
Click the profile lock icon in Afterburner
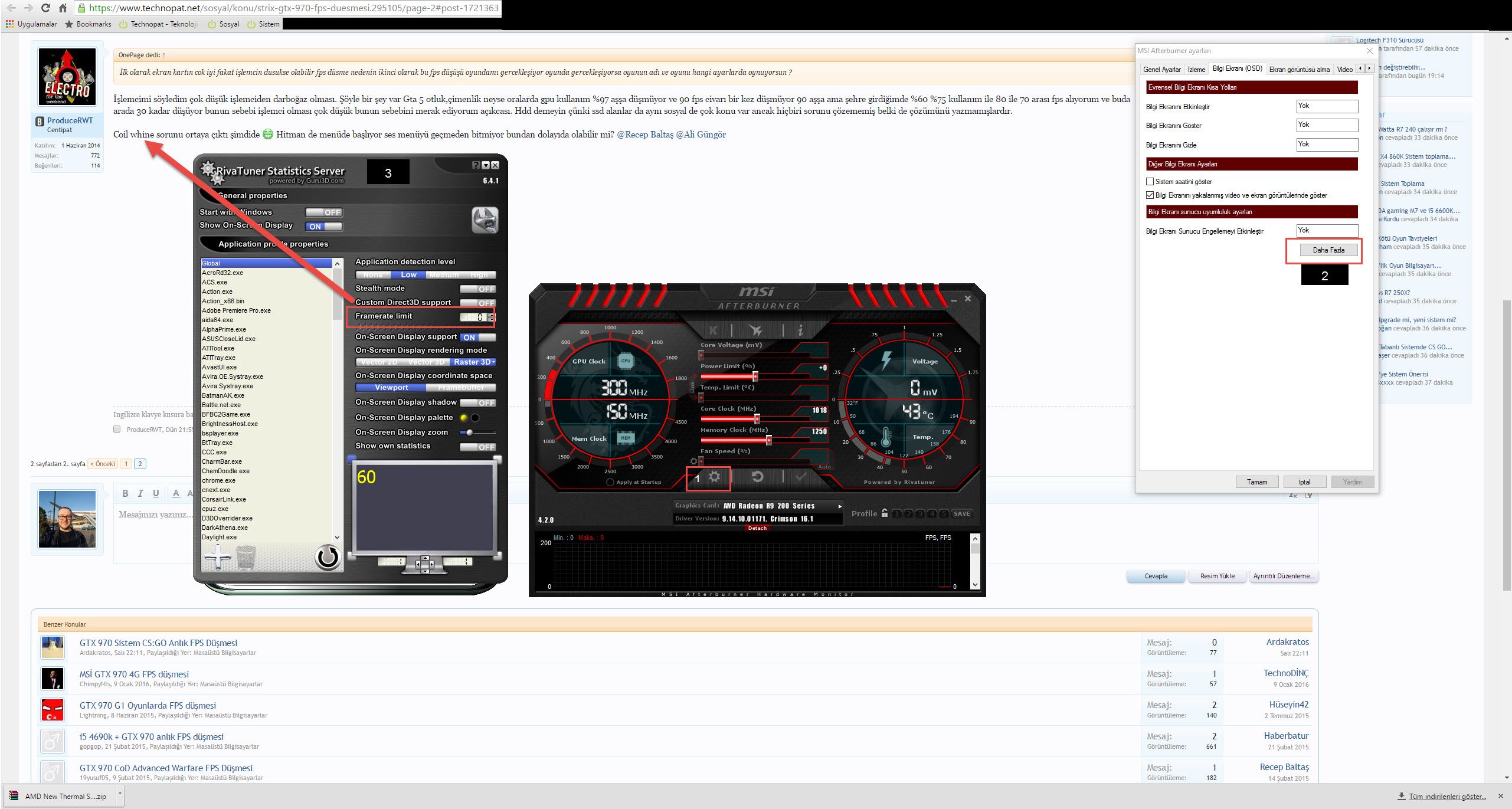click(x=884, y=513)
